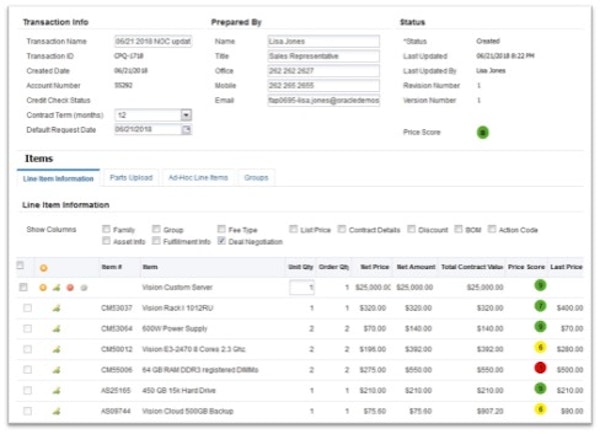Enable the Fee Type column checkbox

pyautogui.click(x=221, y=229)
